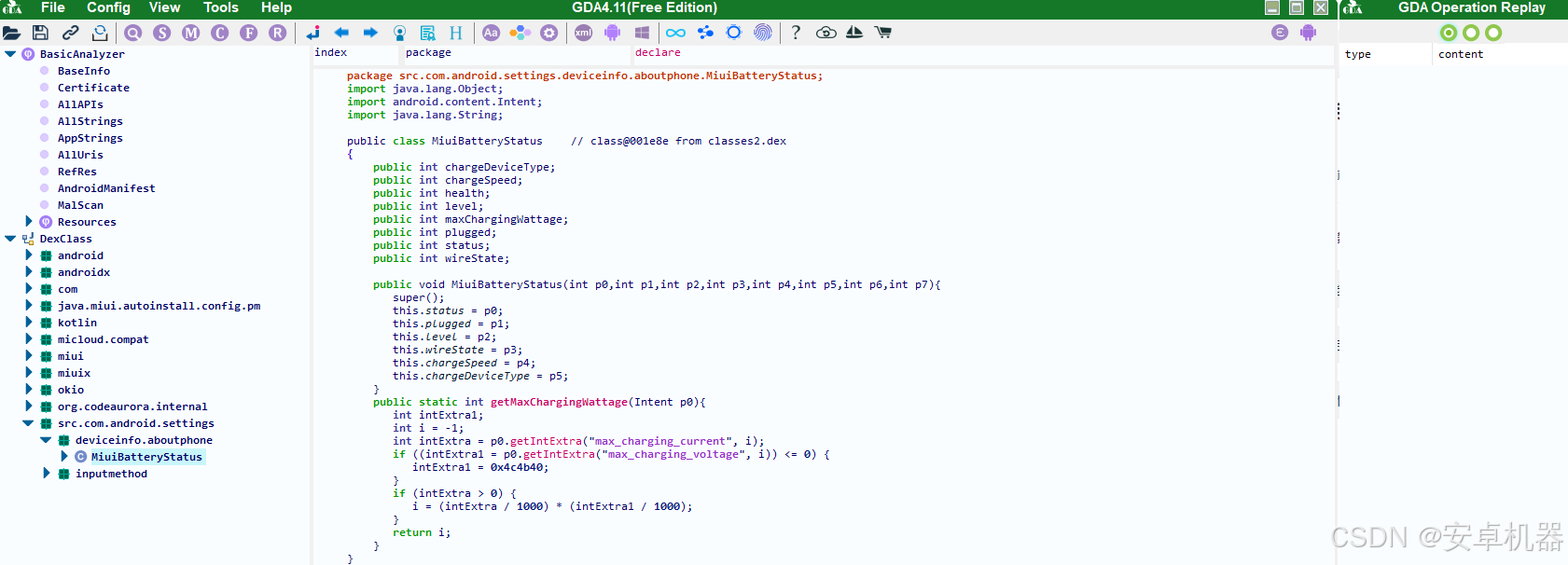Screen dimensions: 1568x565
Task: Click the declare column header
Action: pos(658,52)
